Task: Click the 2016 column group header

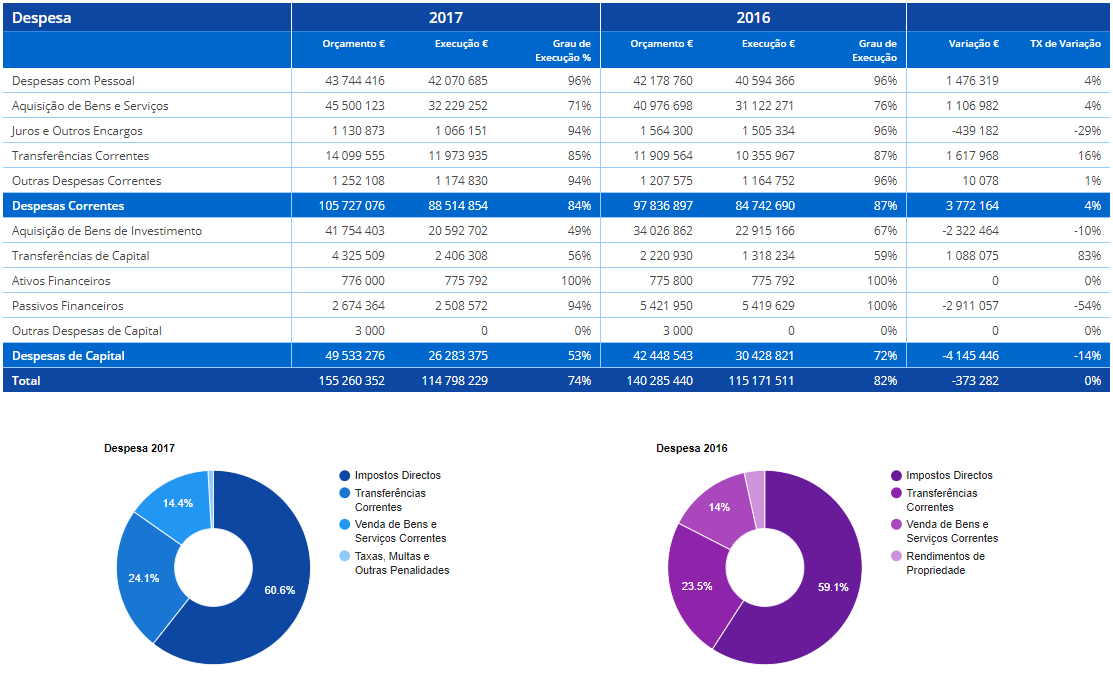Action: coord(753,18)
